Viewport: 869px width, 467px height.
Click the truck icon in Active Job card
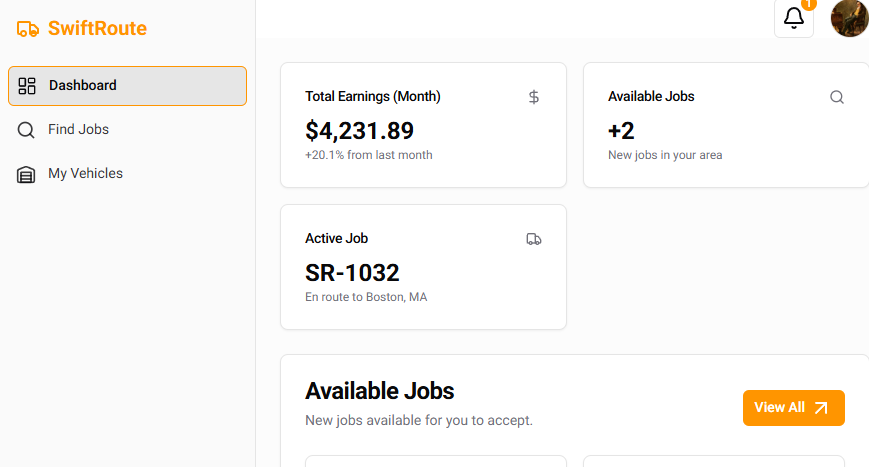click(534, 239)
